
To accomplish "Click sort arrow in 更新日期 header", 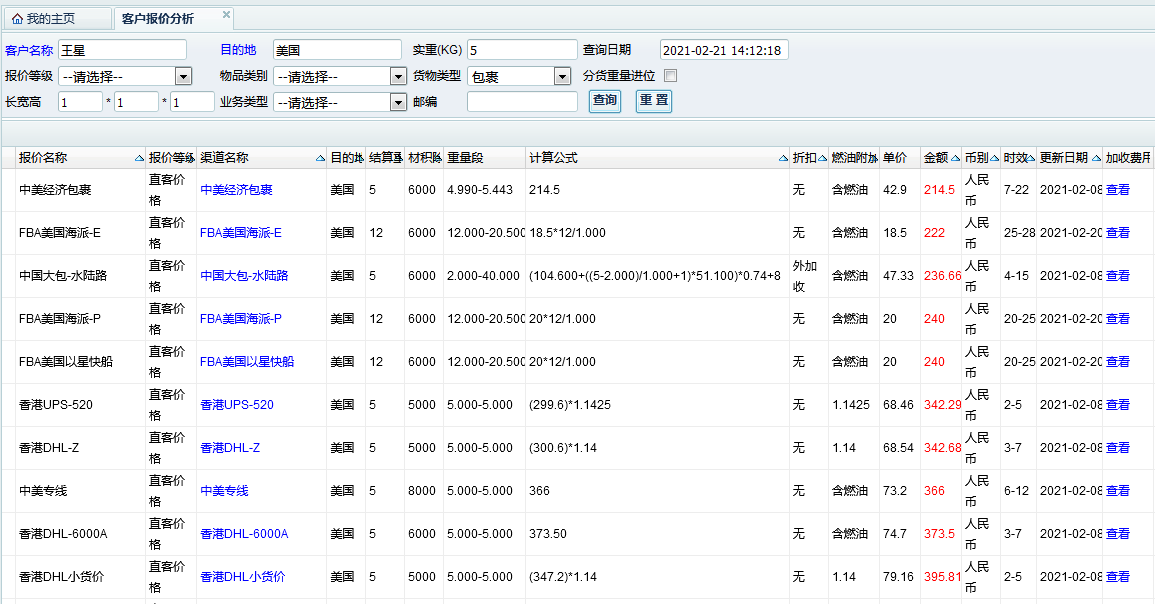I will click(1095, 159).
